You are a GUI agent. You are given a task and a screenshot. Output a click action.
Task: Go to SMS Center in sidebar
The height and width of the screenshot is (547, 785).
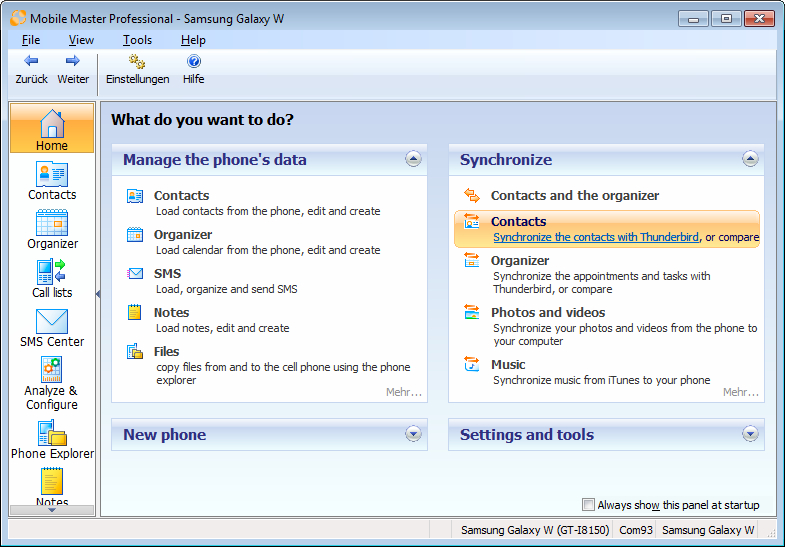(x=52, y=327)
